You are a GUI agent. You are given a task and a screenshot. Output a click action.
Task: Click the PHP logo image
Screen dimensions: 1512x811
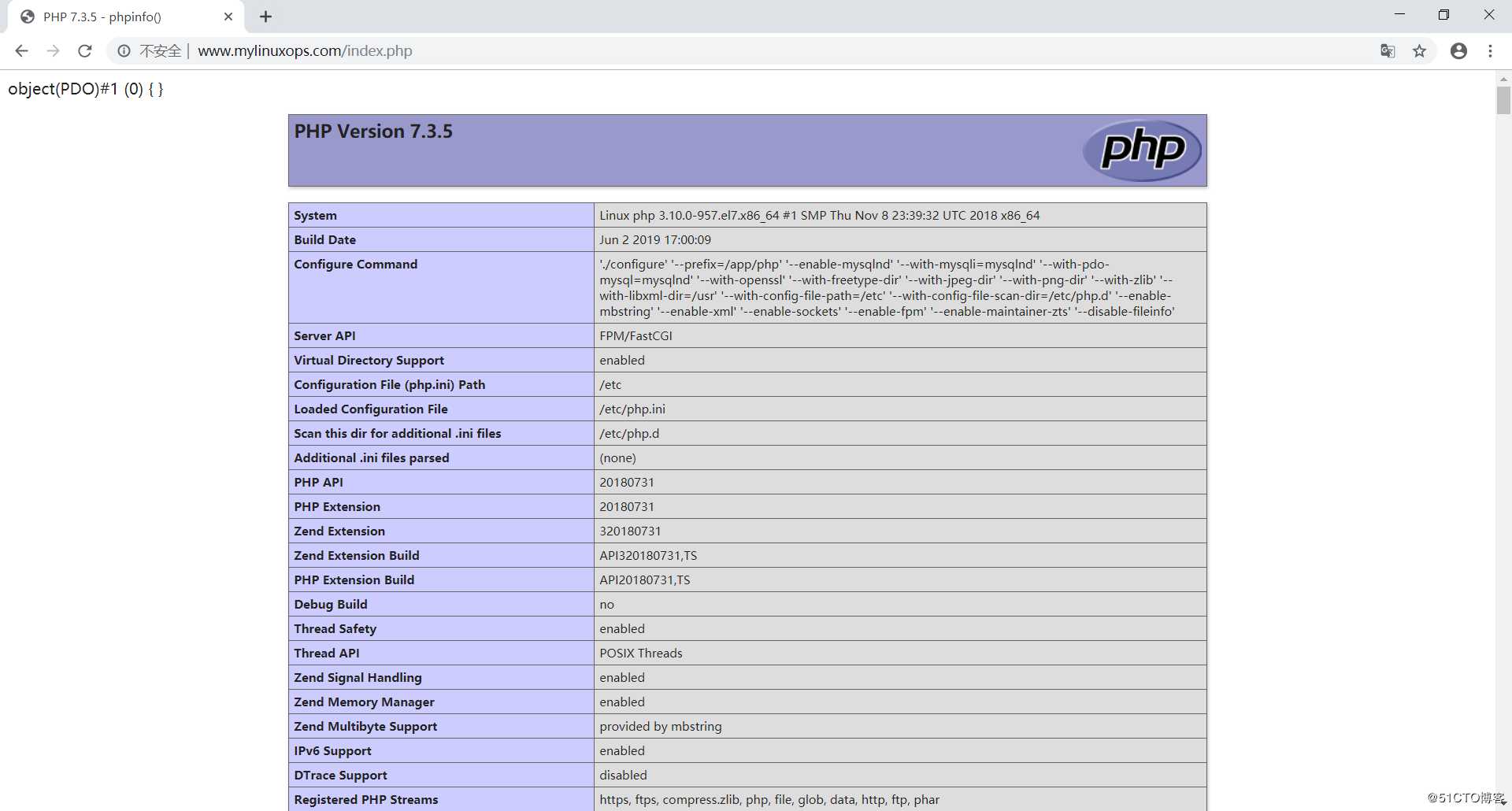1142,150
